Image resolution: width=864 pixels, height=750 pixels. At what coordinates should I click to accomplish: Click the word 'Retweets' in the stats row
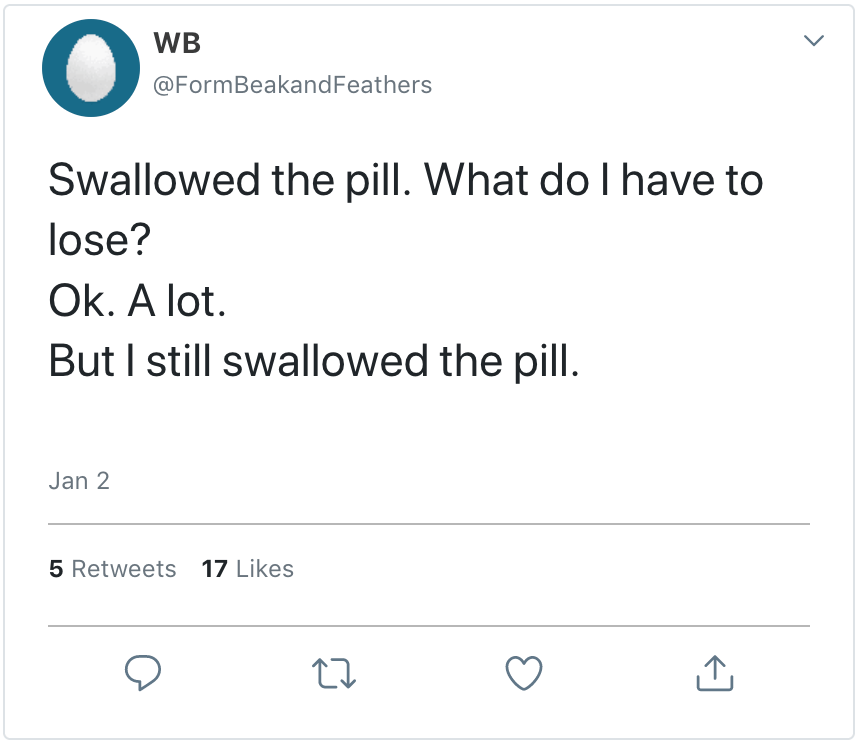click(124, 569)
